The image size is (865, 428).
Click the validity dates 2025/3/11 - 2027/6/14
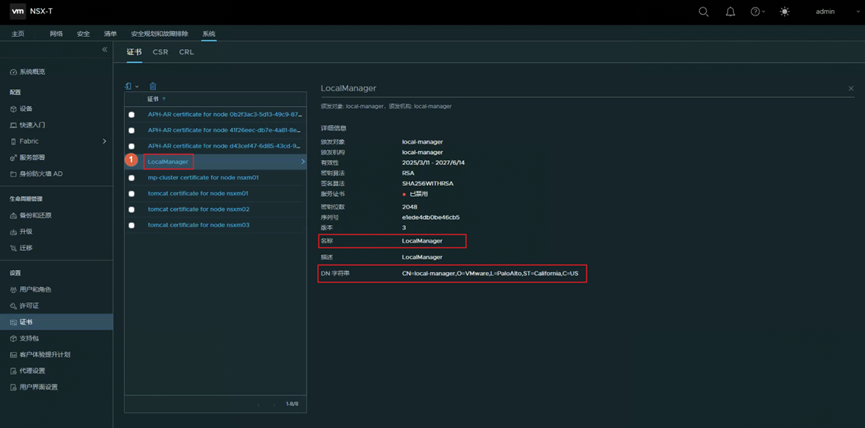click(x=434, y=163)
